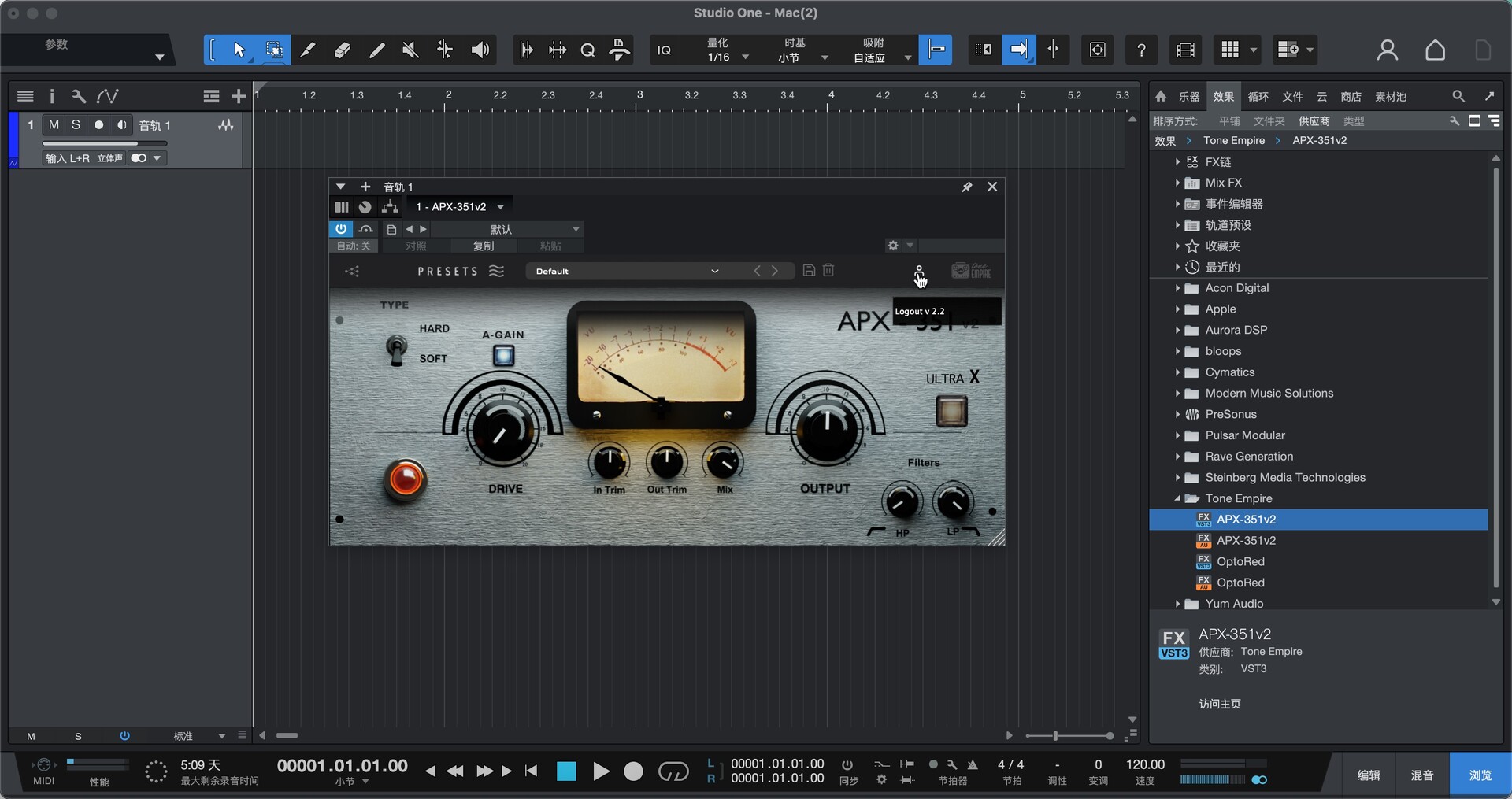Click browser home icon
The image size is (1512, 799).
click(1160, 96)
